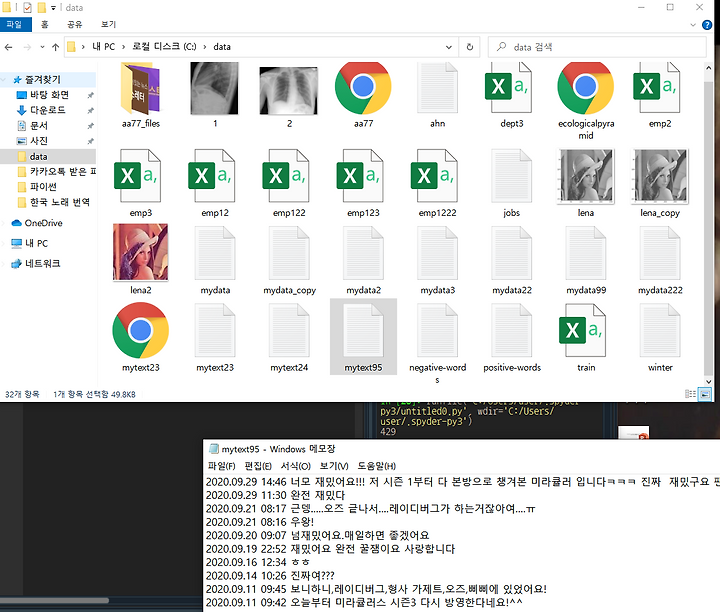Open the 공유 ribbon tab

[x=74, y=24]
